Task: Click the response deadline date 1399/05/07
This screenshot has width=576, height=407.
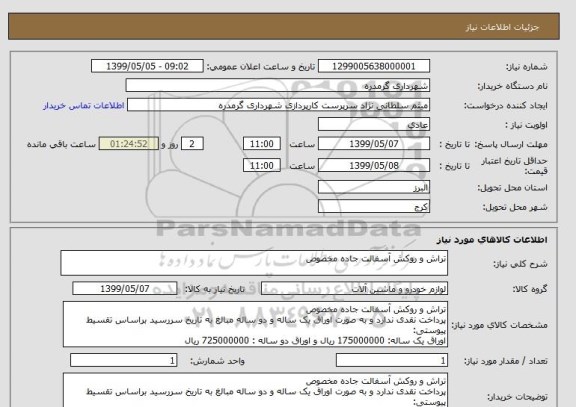Action: [x=374, y=144]
